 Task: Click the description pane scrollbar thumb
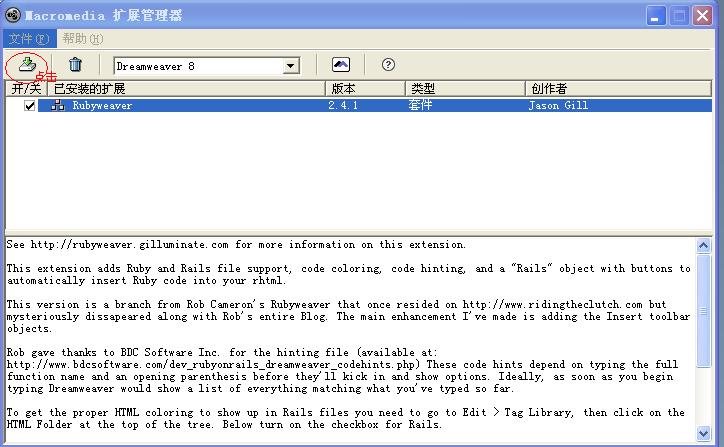[704, 311]
